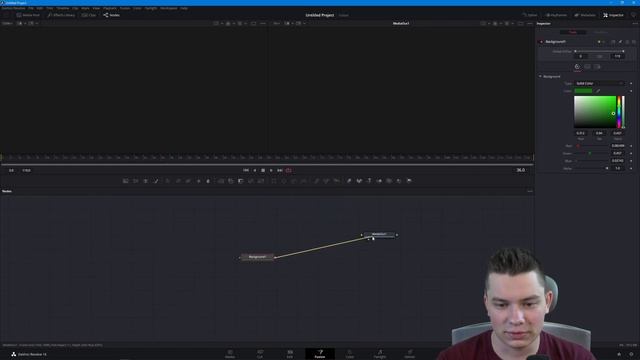The image size is (640, 360).
Task: Open the Image tab of Background1
Action: pyautogui.click(x=587, y=67)
